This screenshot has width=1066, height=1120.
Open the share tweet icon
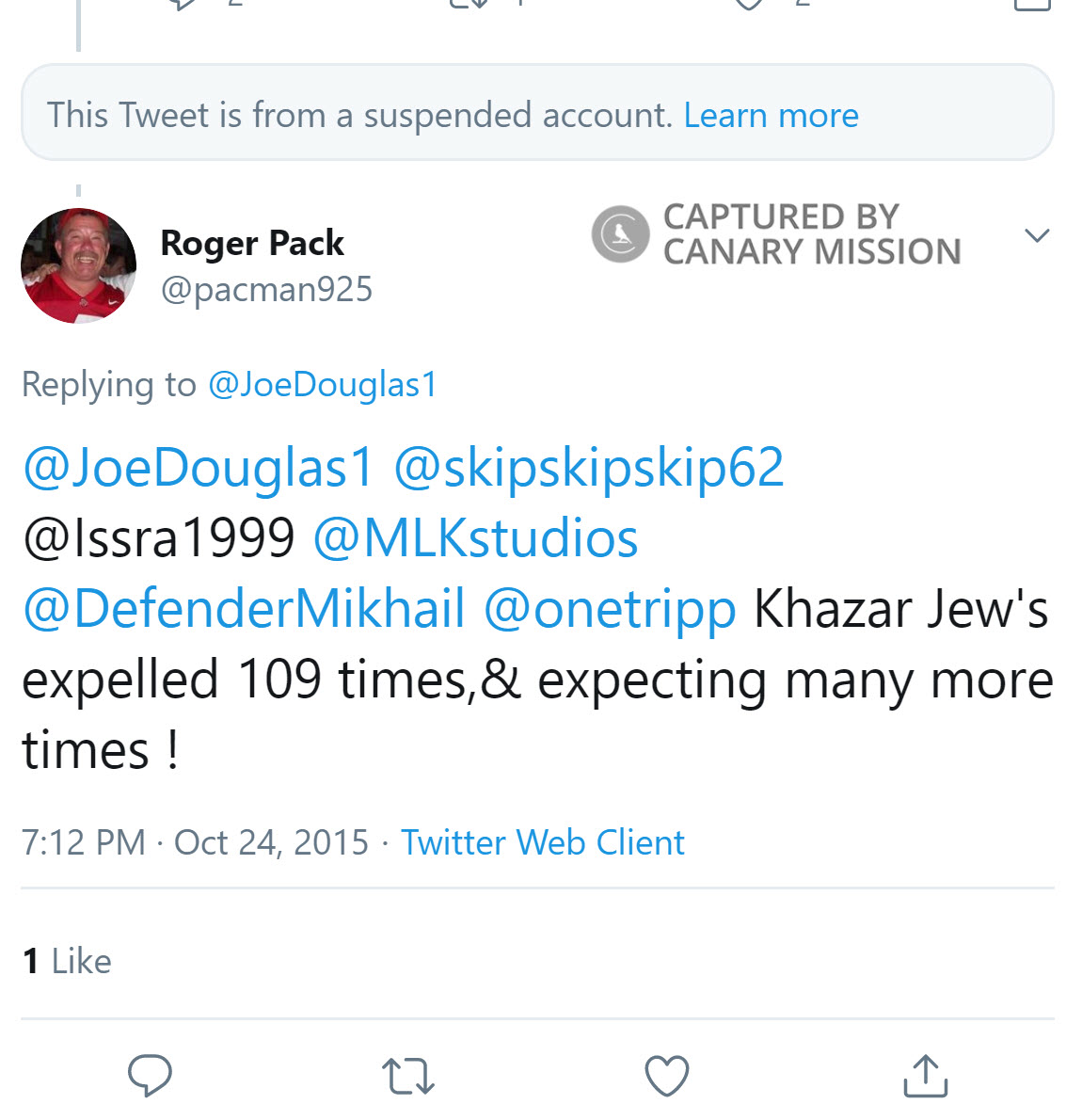click(925, 1076)
